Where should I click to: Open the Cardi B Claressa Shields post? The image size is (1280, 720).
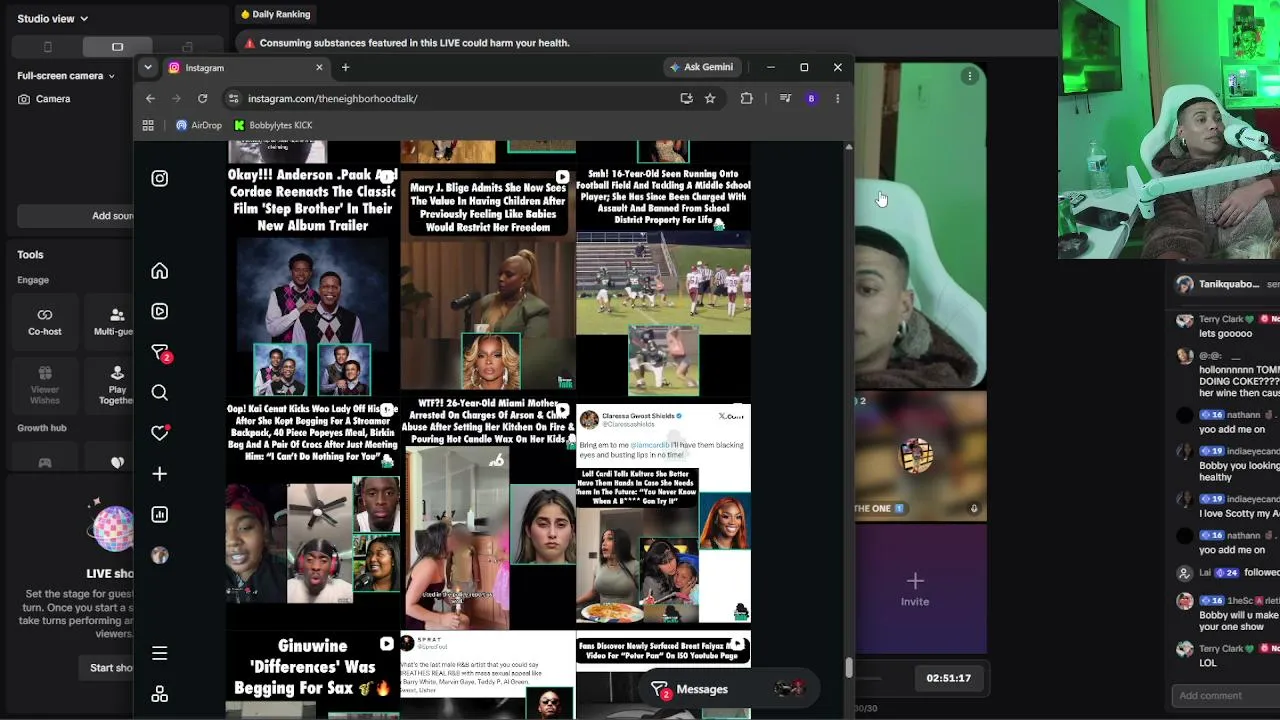(663, 514)
